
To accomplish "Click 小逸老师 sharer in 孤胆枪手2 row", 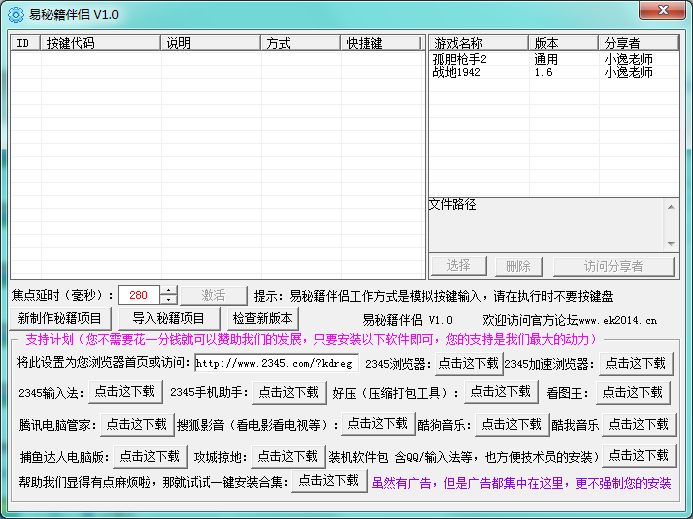I will tap(628, 59).
